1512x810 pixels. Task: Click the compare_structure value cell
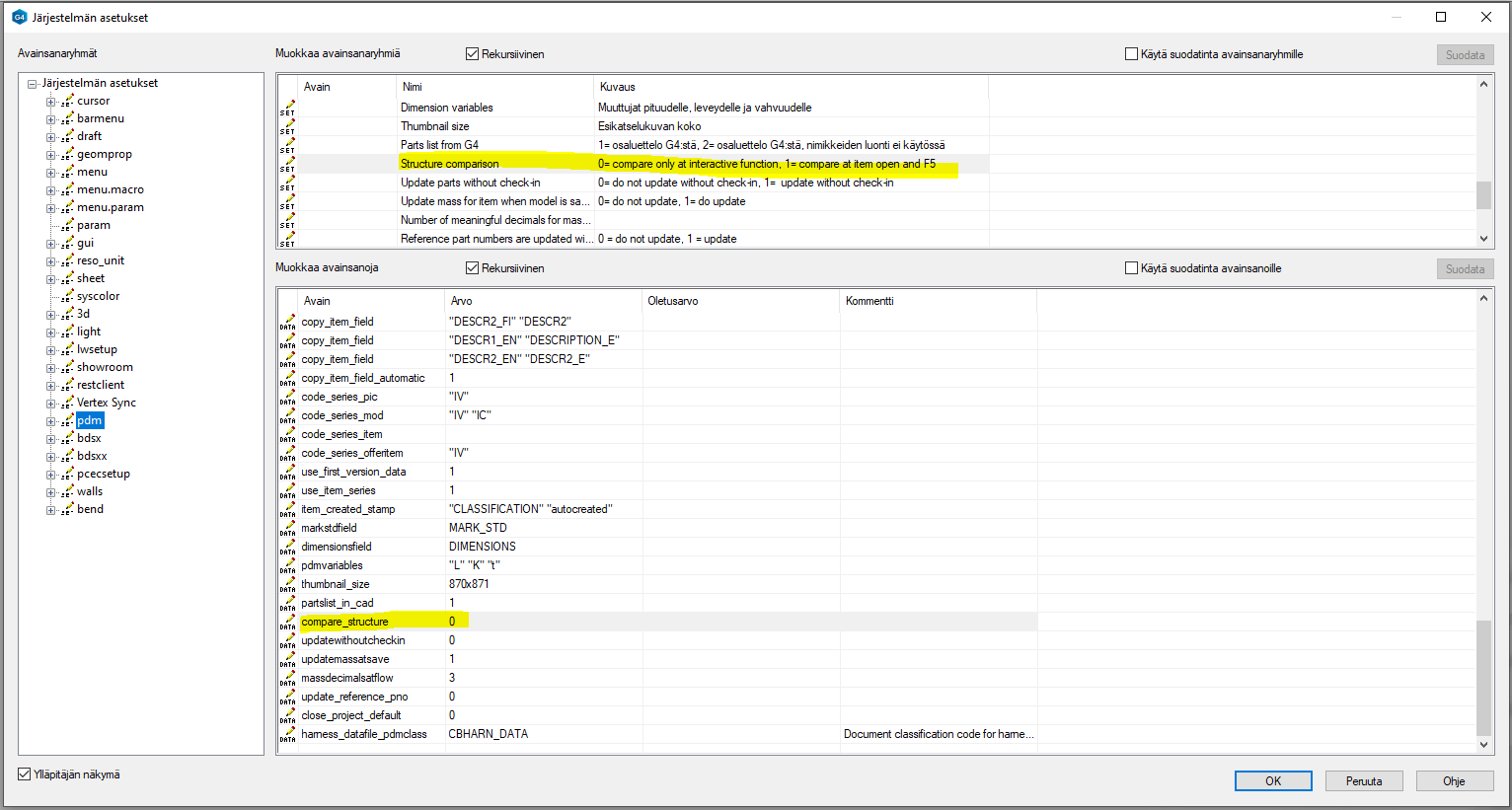pos(543,622)
